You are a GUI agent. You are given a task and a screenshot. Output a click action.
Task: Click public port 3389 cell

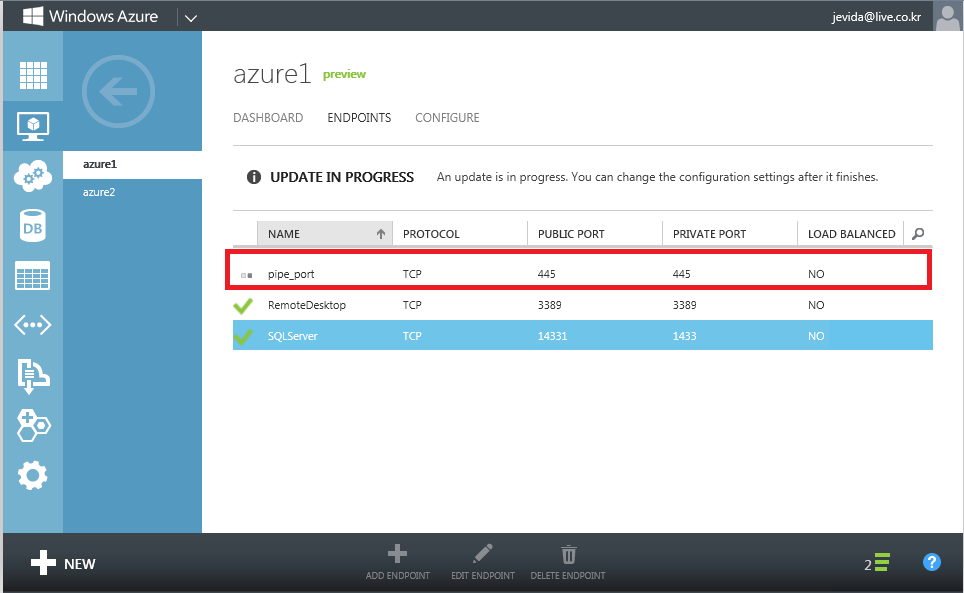point(550,305)
